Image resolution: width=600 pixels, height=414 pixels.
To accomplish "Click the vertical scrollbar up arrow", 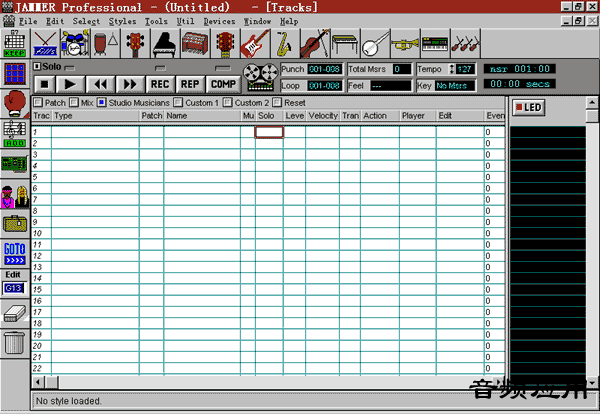I will tap(592, 102).
